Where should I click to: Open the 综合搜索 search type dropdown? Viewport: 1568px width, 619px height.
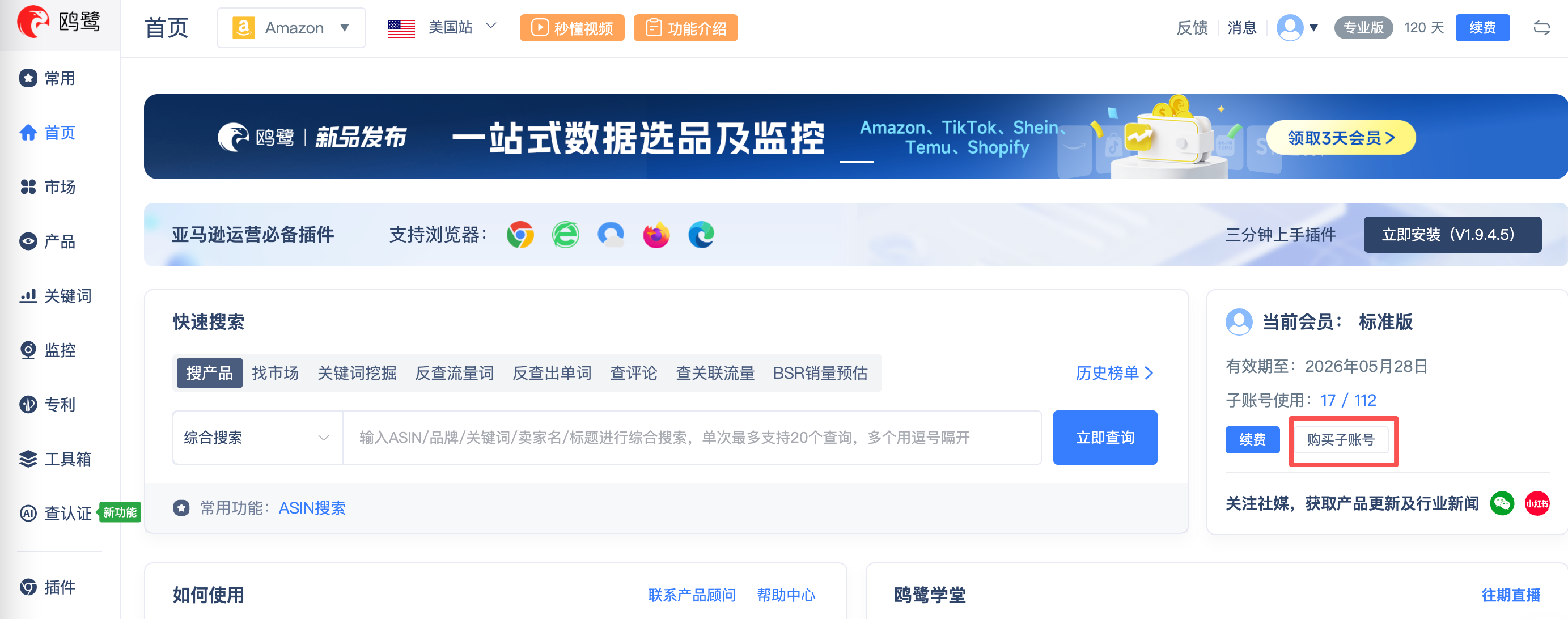[x=257, y=438]
